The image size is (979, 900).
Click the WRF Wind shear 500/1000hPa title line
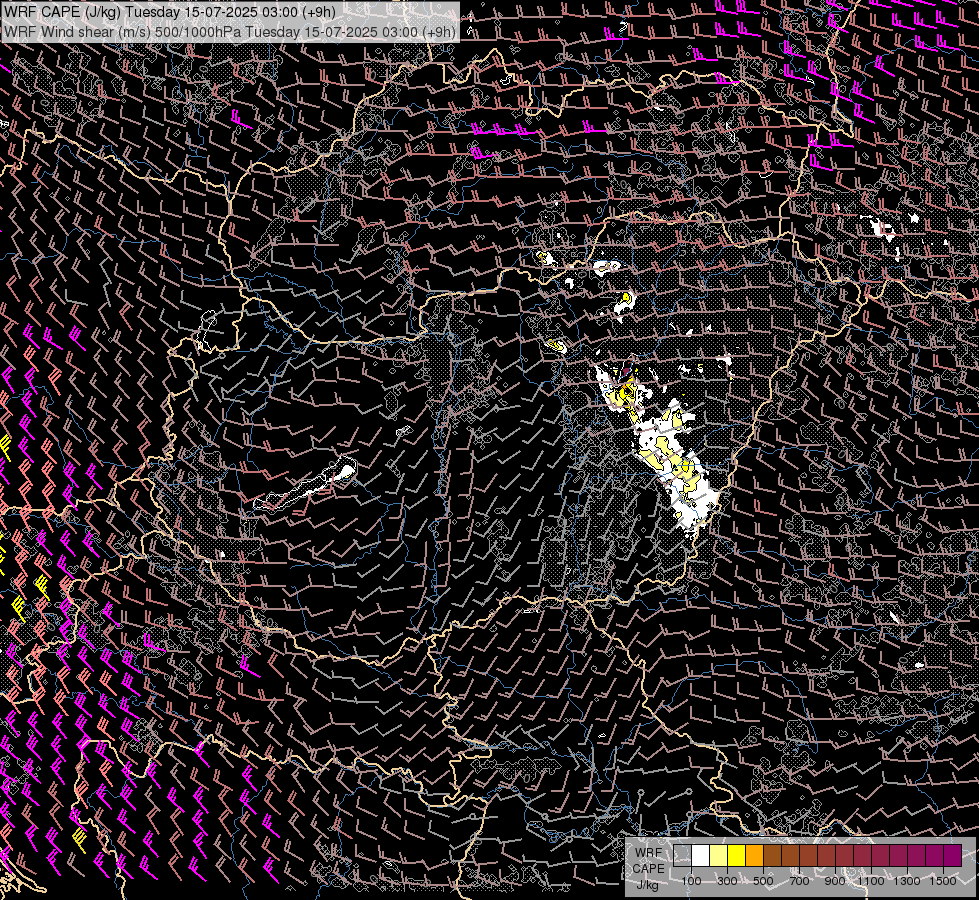[x=230, y=32]
